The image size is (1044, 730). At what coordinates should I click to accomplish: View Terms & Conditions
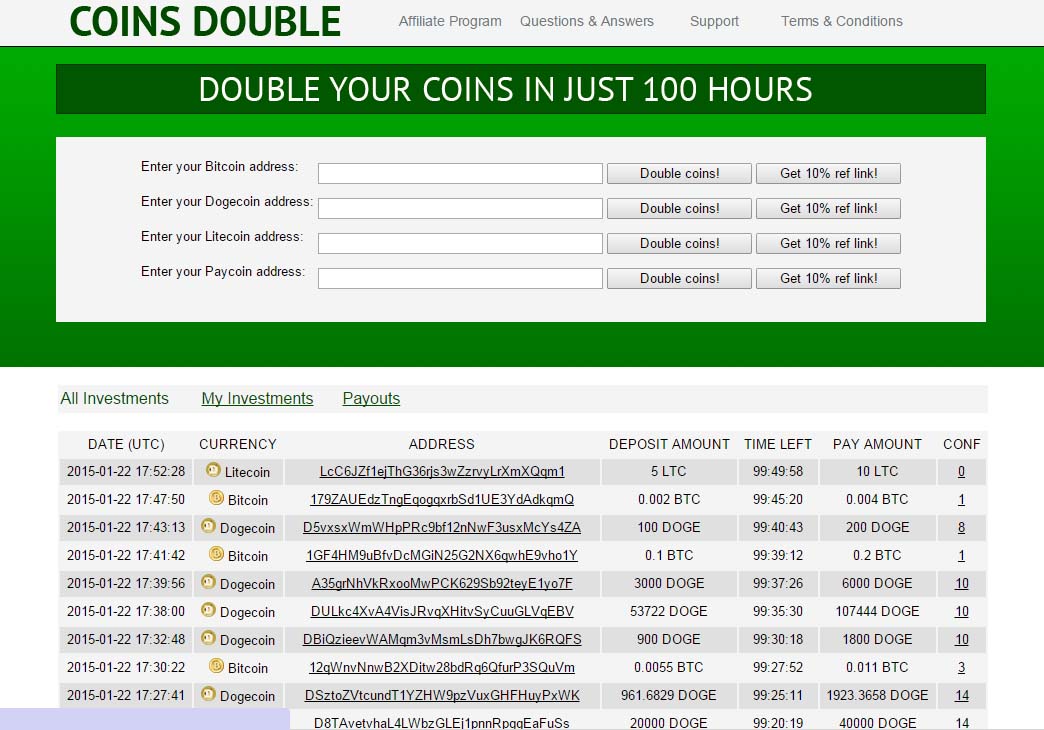point(841,21)
